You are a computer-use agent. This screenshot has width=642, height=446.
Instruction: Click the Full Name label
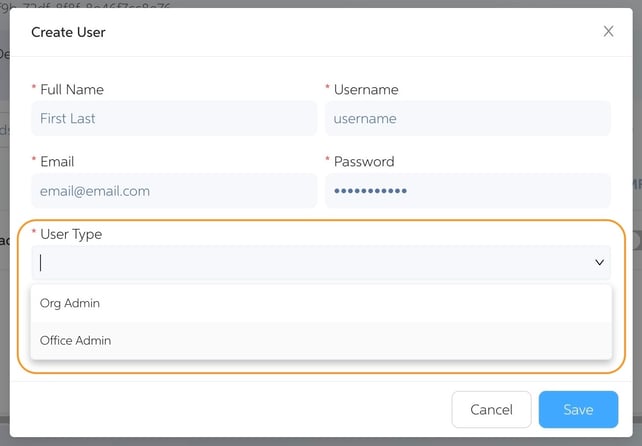[x=72, y=90]
